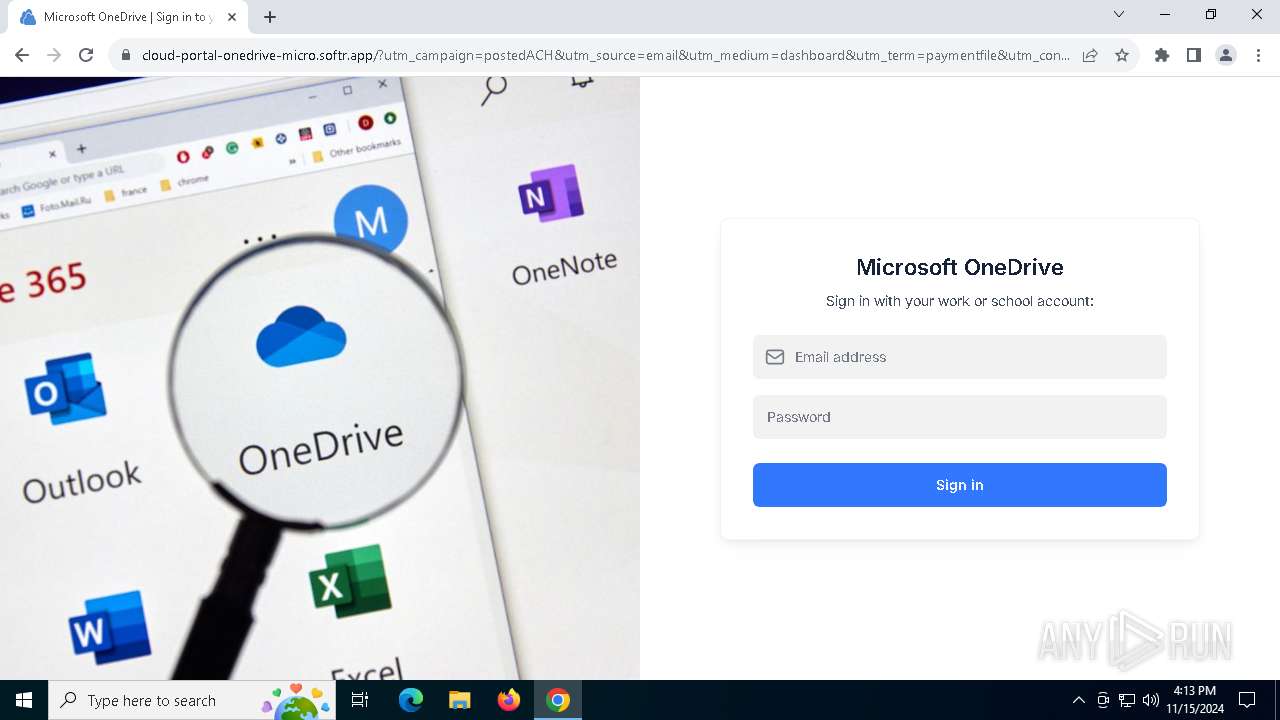Expand the tab search chevron
This screenshot has width=1280, height=720.
pos(1119,14)
